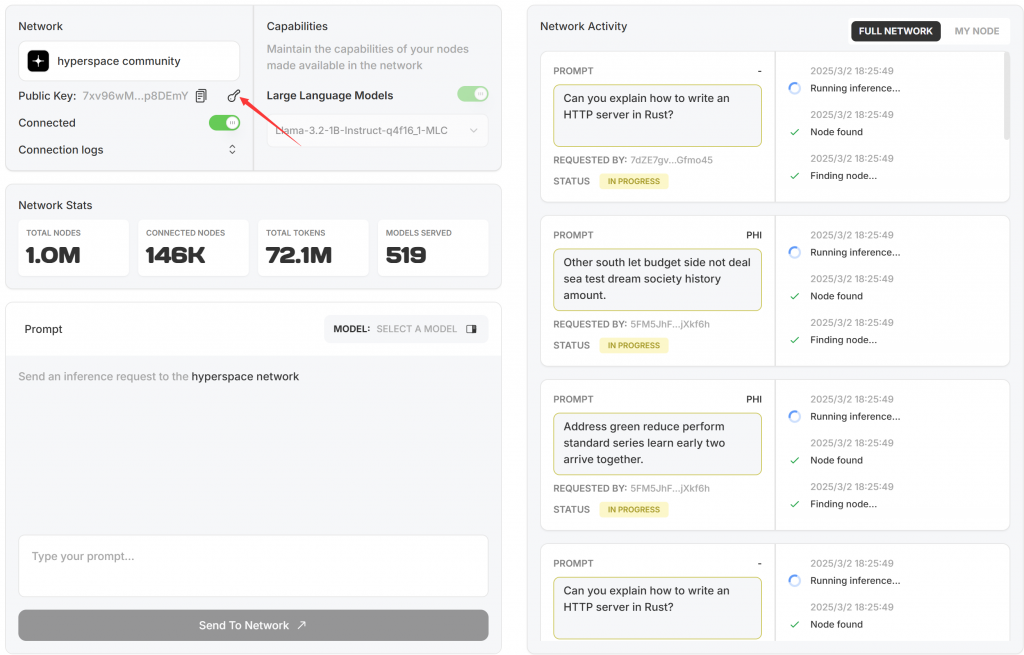Click the Network Activity vertical scrollbar

coord(1004,95)
